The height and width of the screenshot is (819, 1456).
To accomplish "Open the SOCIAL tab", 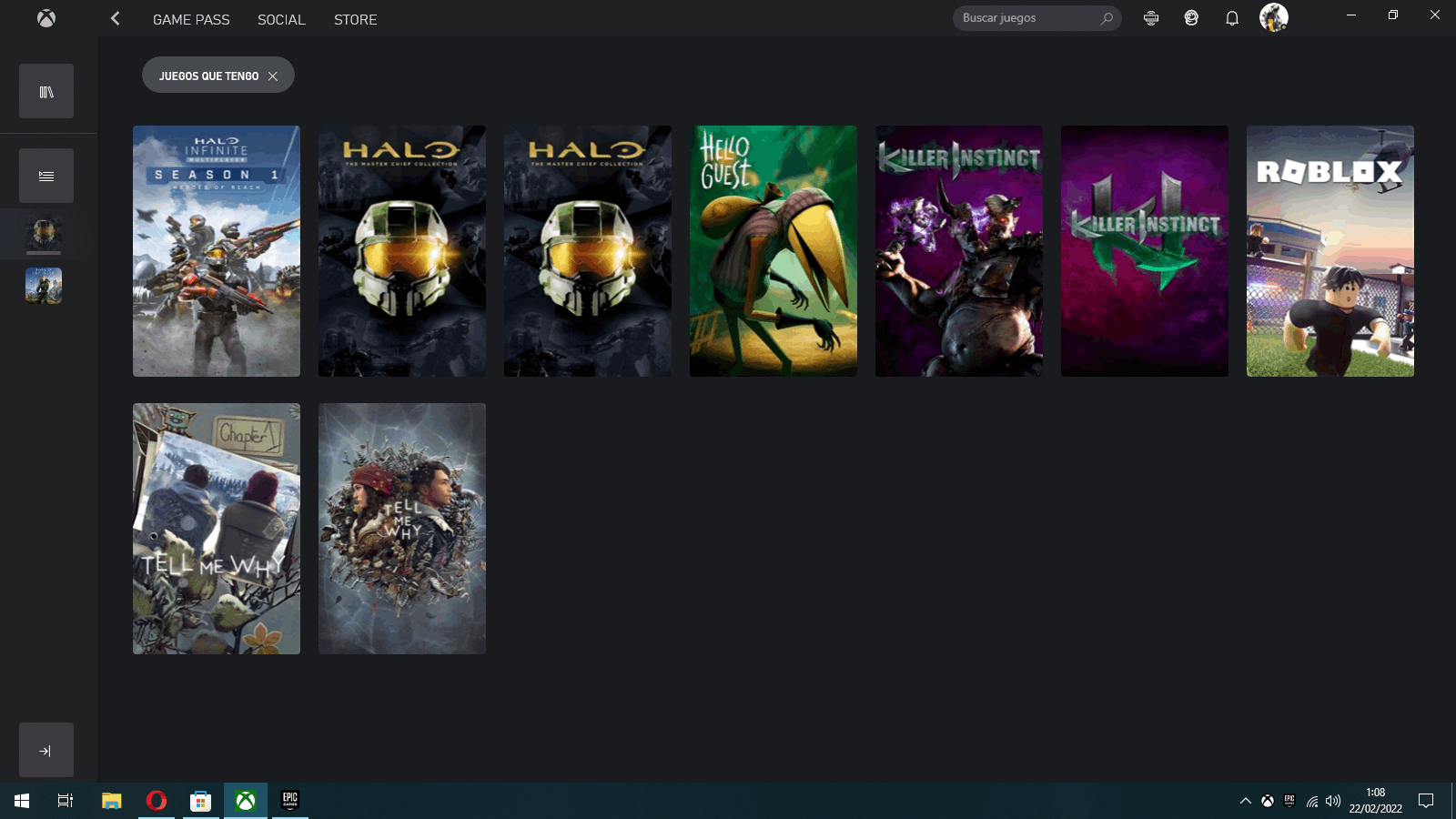I will tap(281, 19).
